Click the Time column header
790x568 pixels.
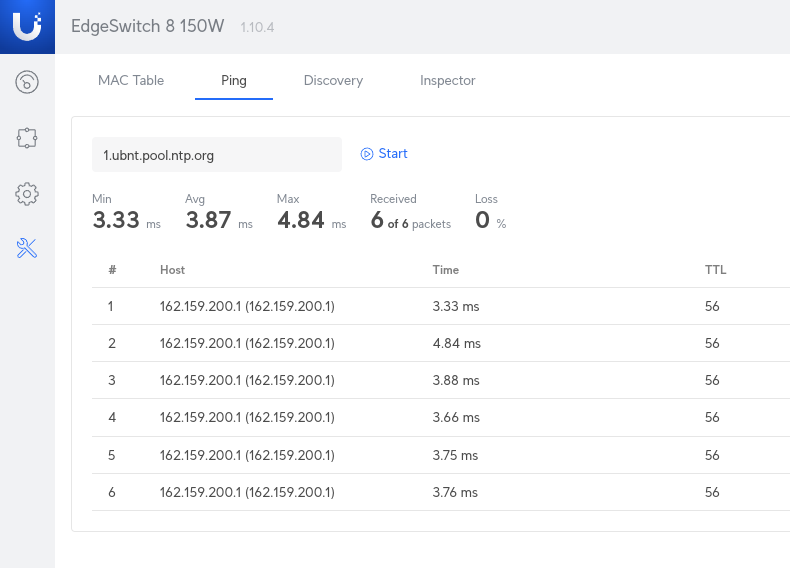445,270
